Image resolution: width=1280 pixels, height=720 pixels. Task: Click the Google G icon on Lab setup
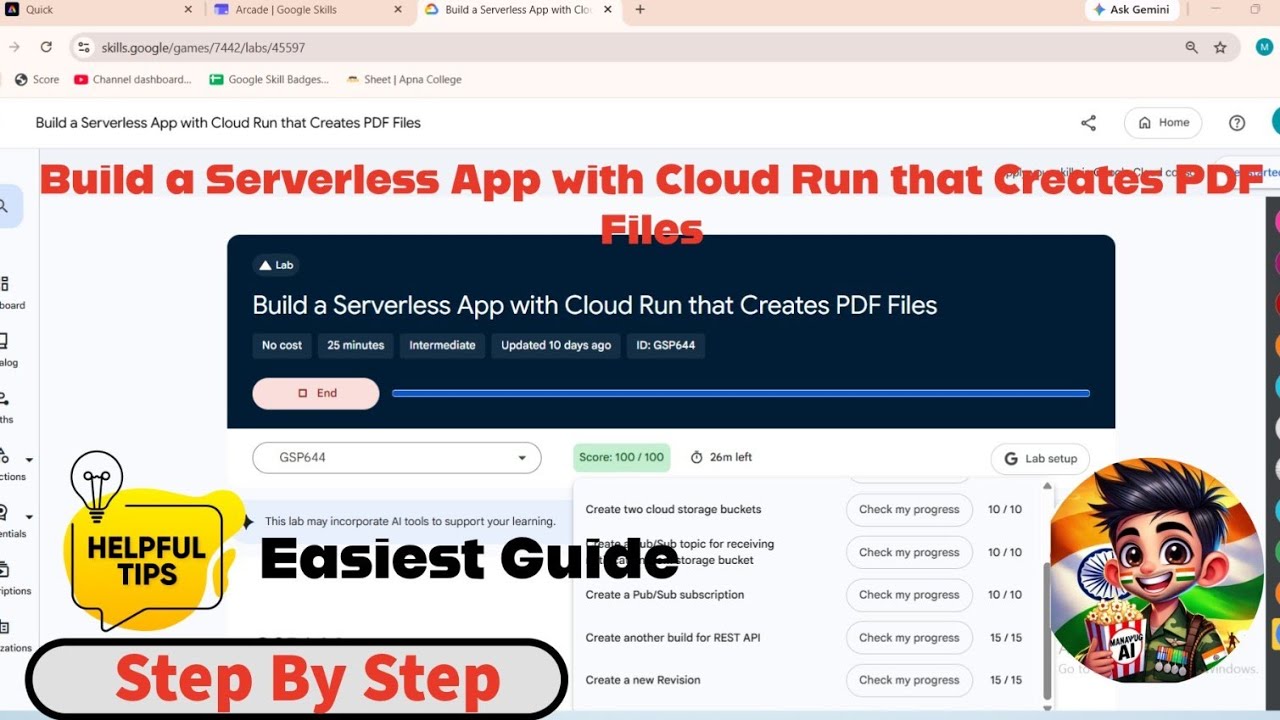(1010, 459)
